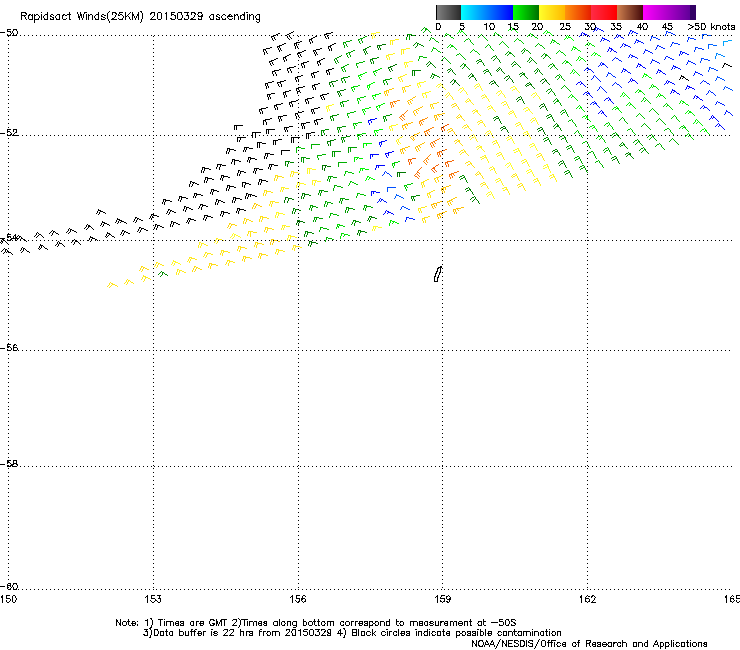
Task: Click the orange 25-30 knots legend segment
Action: click(578, 12)
